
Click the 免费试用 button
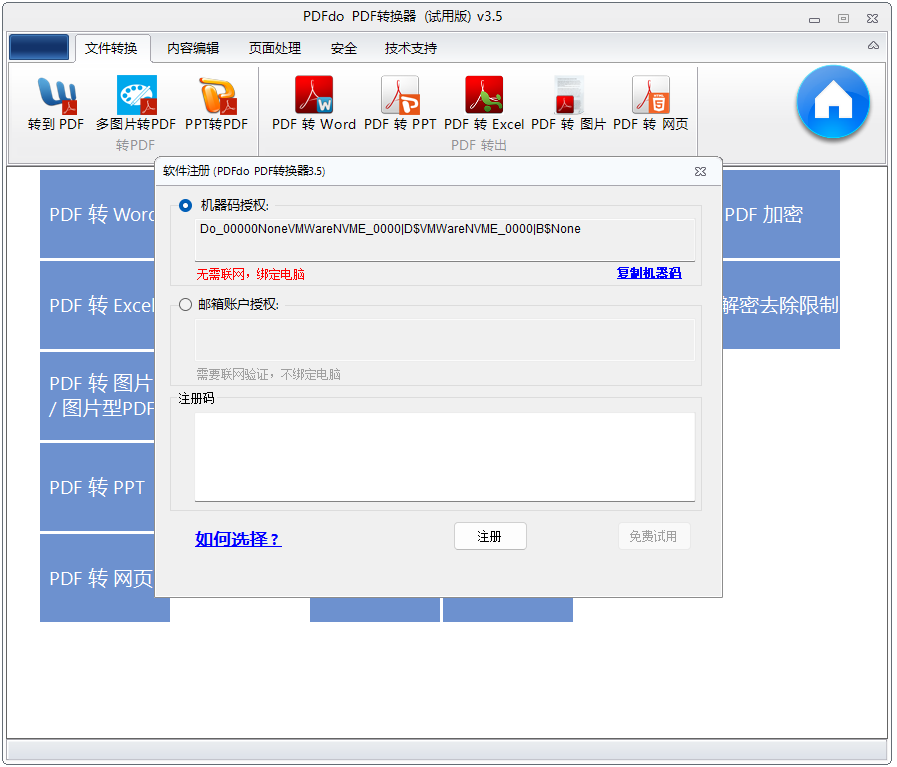(x=654, y=536)
